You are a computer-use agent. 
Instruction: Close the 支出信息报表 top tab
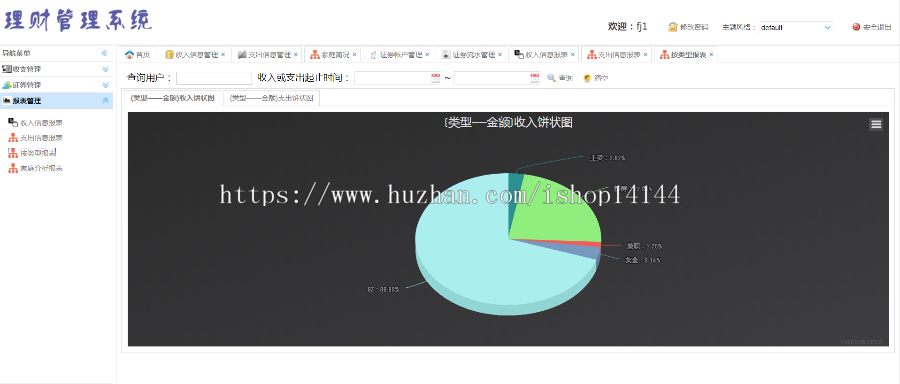[x=645, y=55]
